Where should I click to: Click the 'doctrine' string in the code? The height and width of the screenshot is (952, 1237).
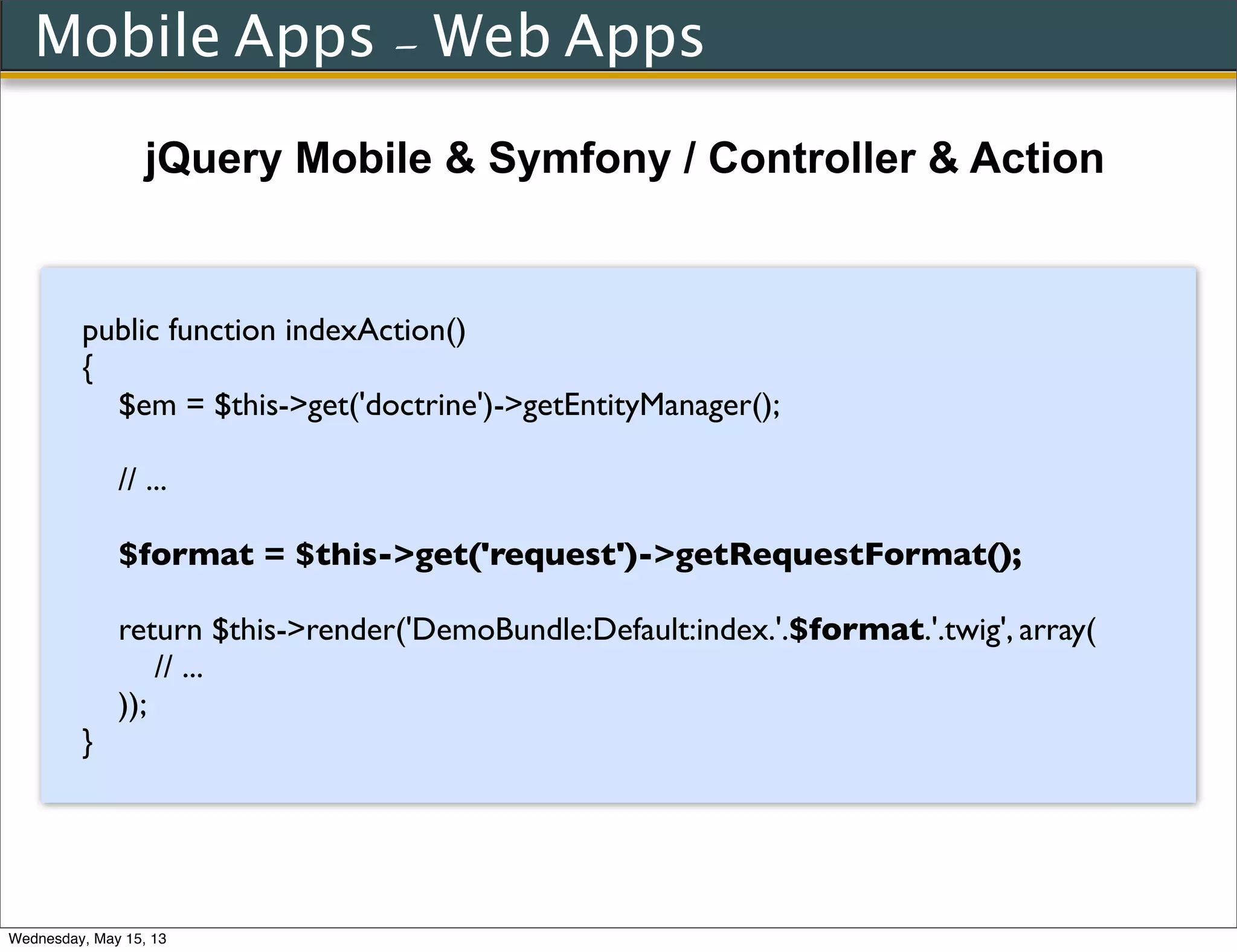tap(422, 405)
